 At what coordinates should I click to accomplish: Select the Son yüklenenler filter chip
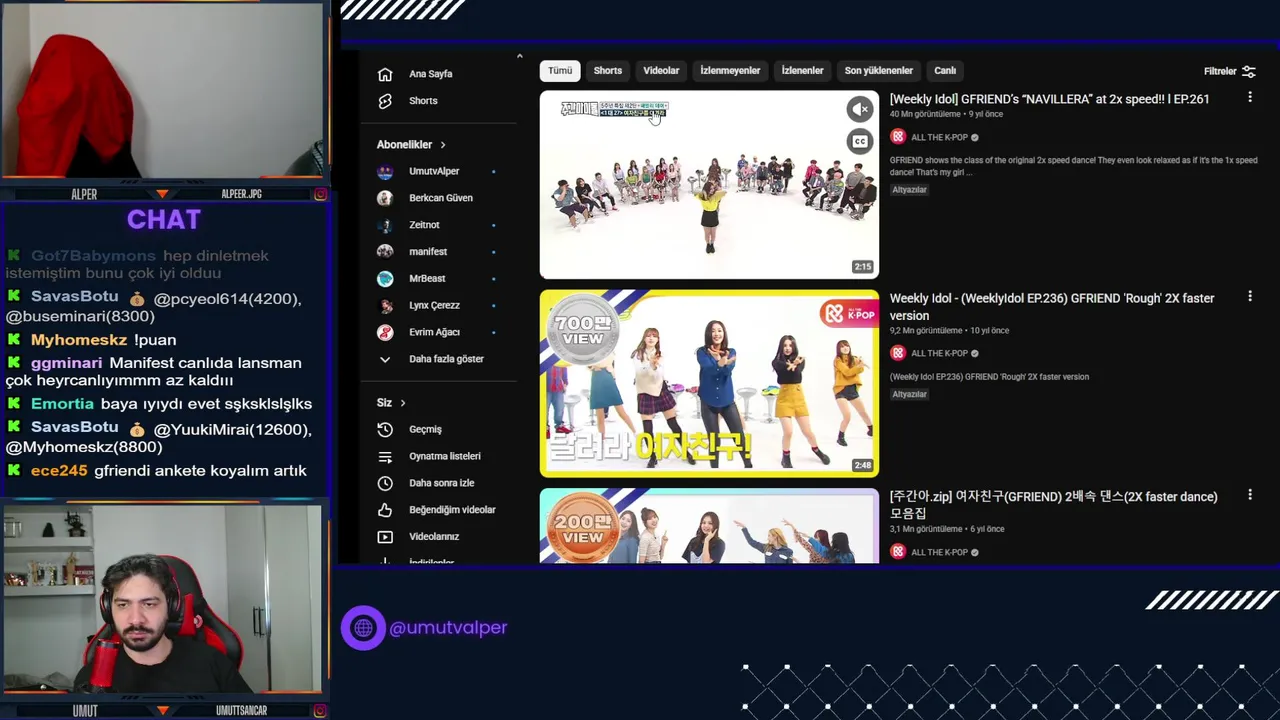879,71
